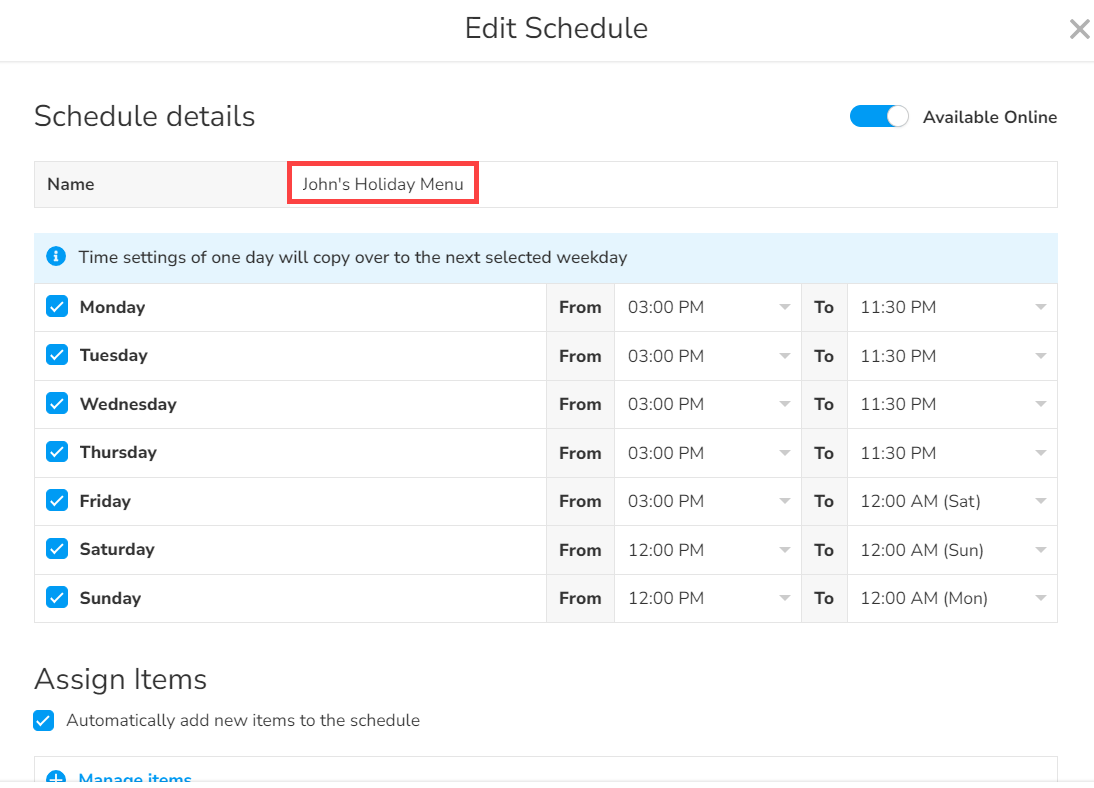Disable automatically adding new items to schedule

tap(44, 720)
